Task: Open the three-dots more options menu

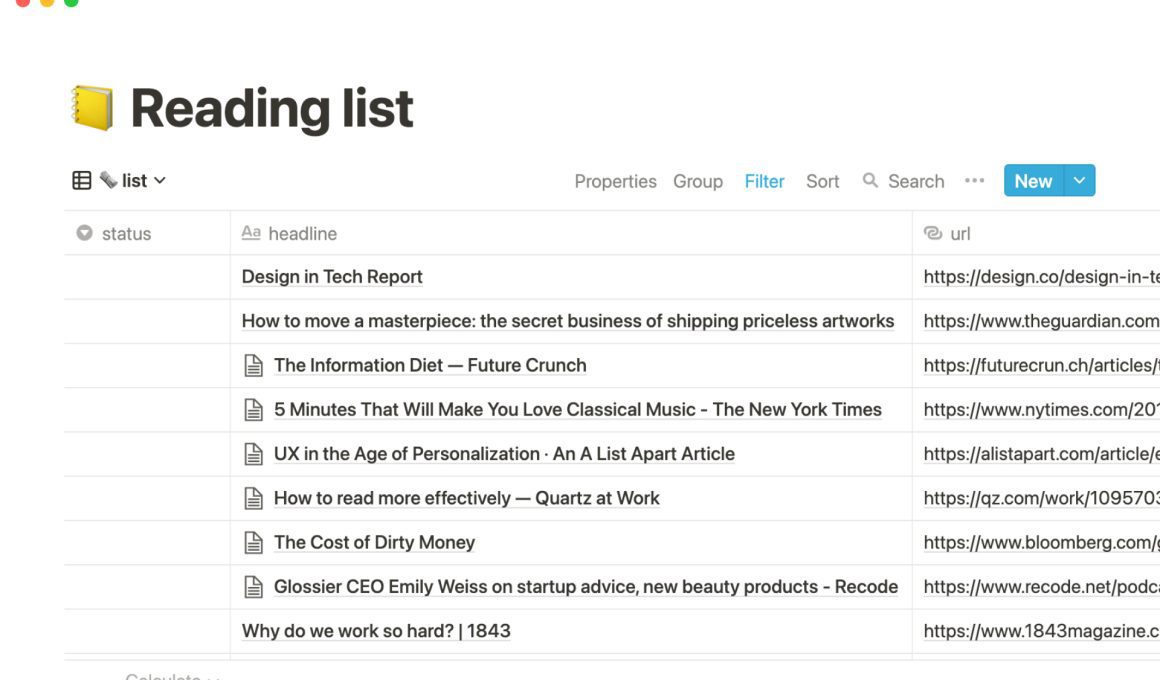Action: tap(974, 181)
